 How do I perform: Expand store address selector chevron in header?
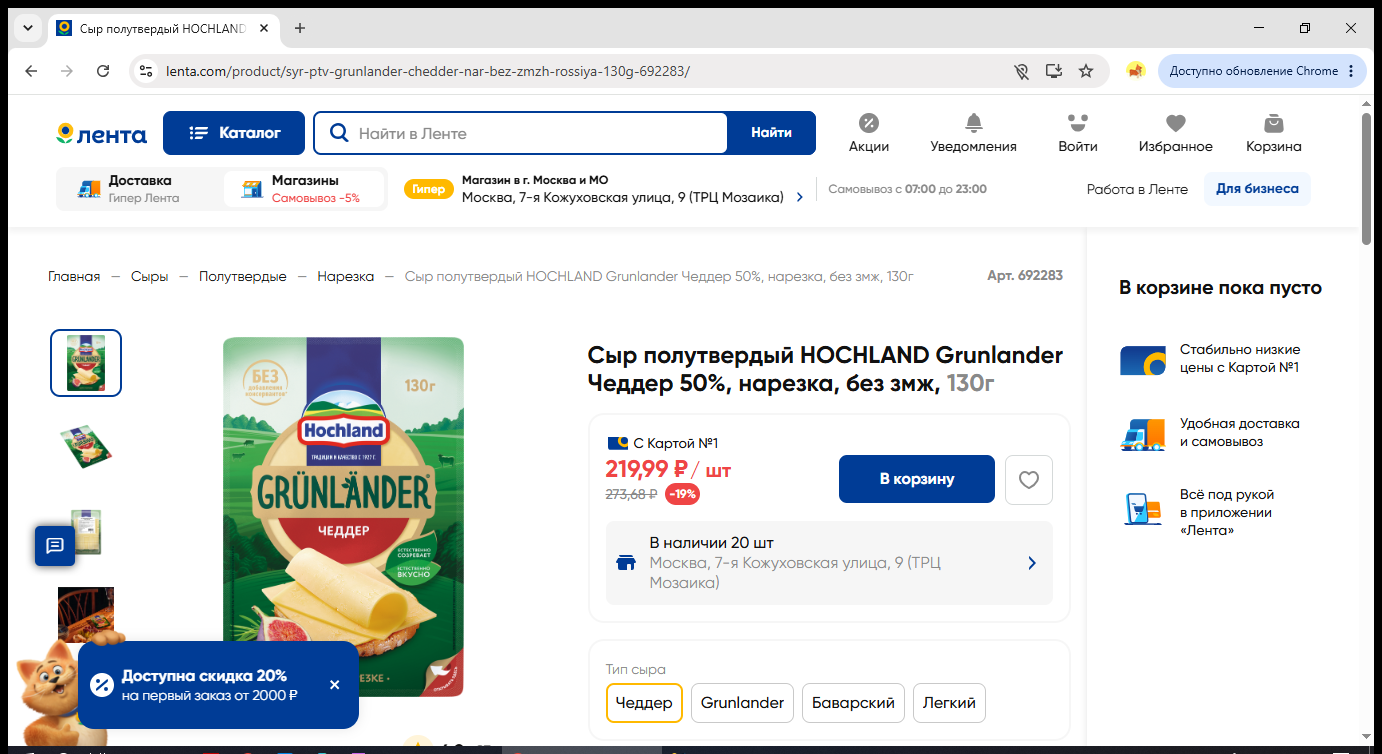coord(799,198)
